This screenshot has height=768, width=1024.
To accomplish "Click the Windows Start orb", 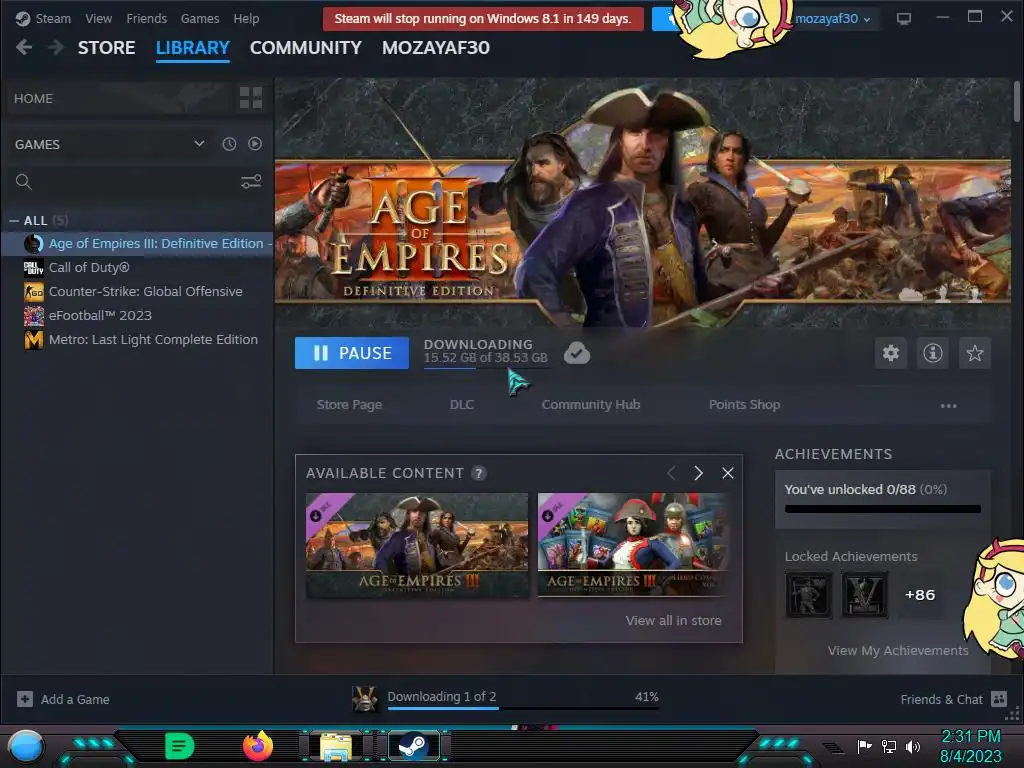I will pyautogui.click(x=26, y=747).
